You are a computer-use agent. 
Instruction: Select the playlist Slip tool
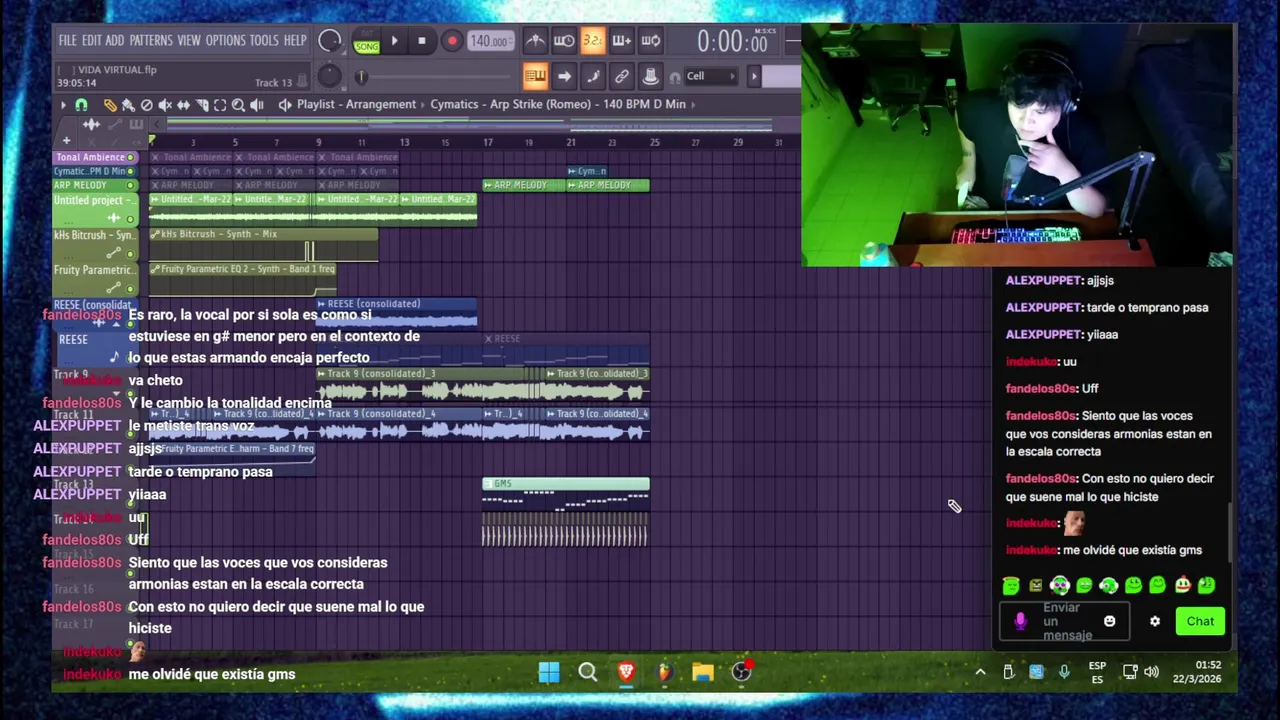183,105
